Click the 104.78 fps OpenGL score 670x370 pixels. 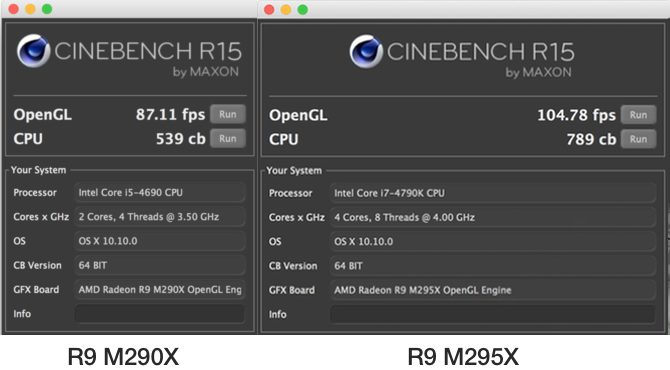576,115
